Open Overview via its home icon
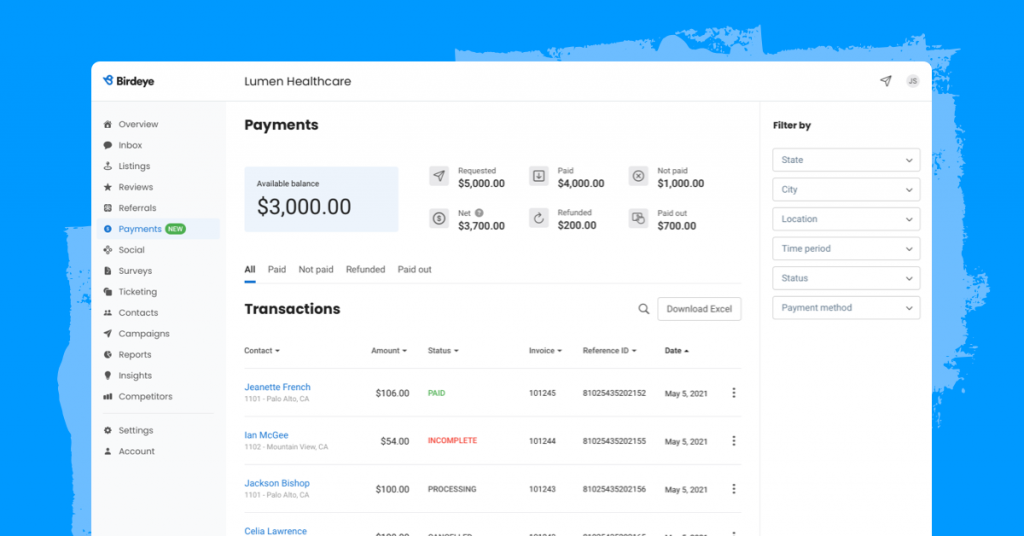The width and height of the screenshot is (1024, 536). [108, 124]
